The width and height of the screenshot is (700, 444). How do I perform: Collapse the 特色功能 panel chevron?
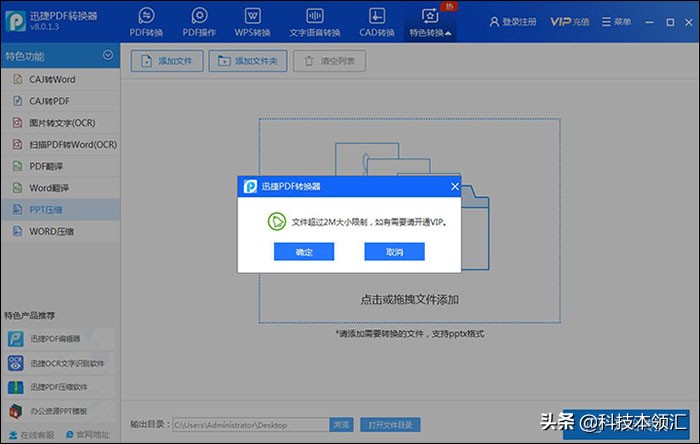[108, 55]
